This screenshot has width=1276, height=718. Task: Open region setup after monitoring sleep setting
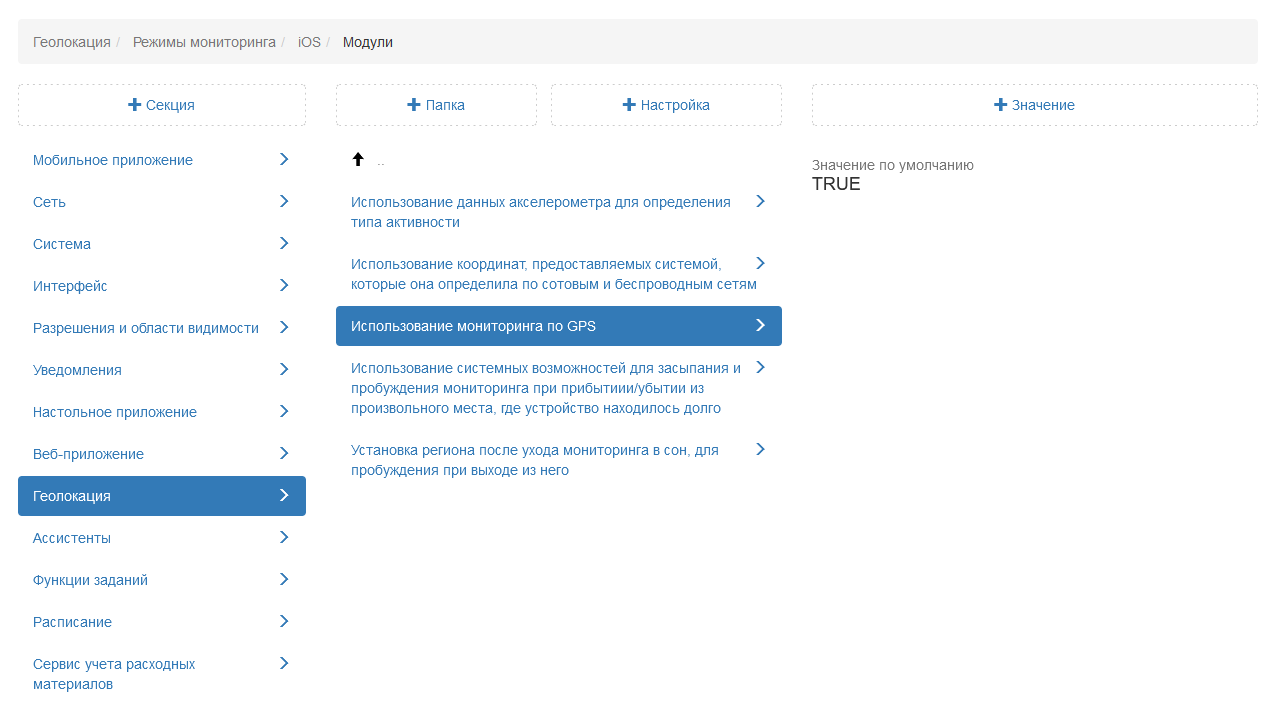[x=535, y=460]
